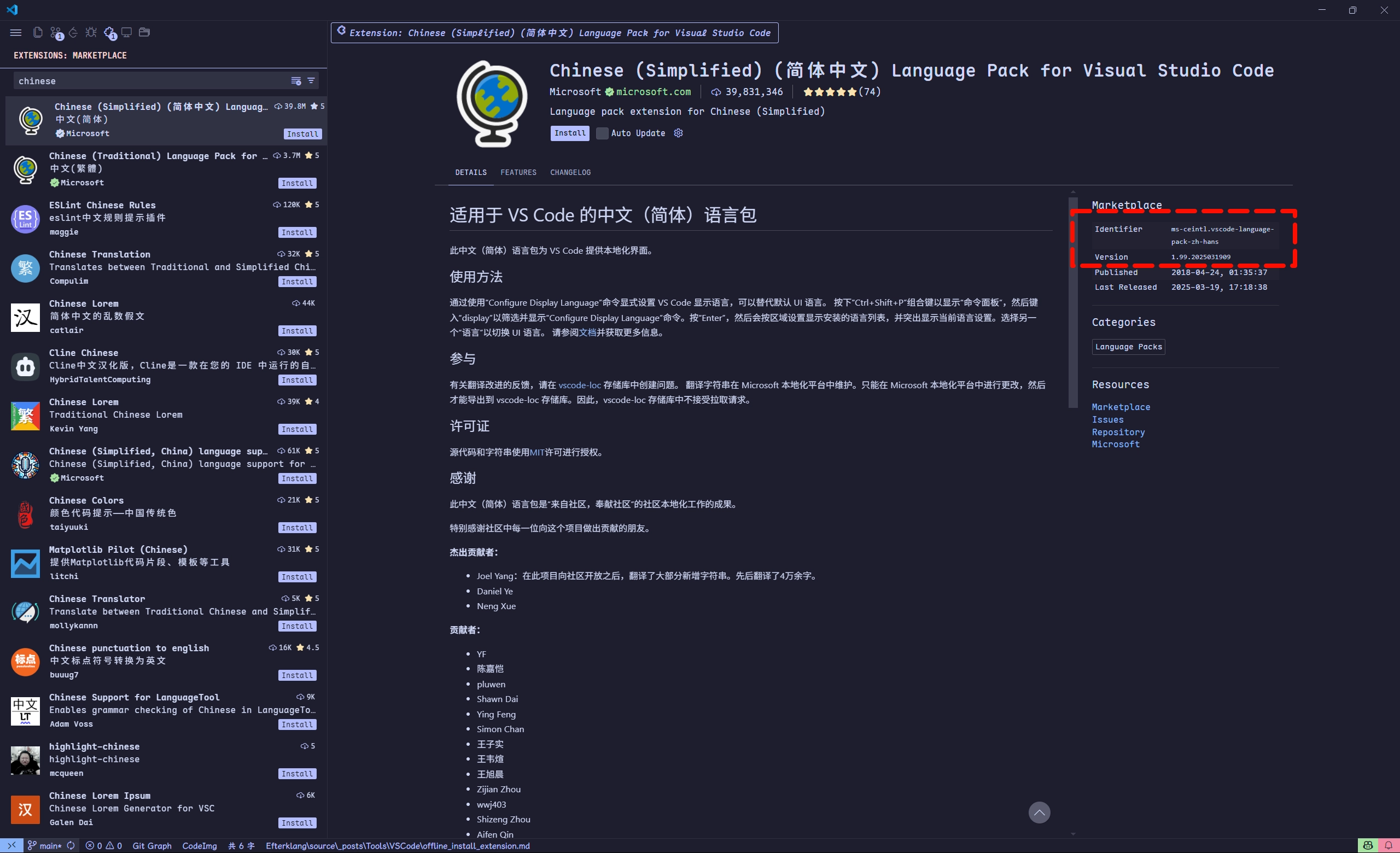The height and width of the screenshot is (853, 1400).
Task: Open the extension settings gear icon
Action: pyautogui.click(x=678, y=133)
